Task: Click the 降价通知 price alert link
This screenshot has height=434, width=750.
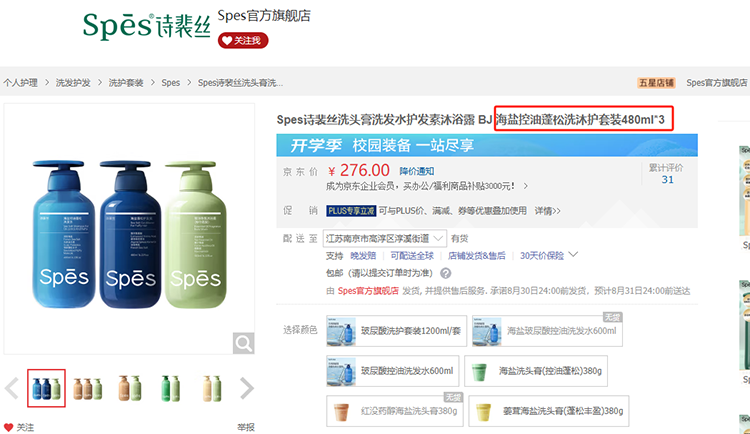Action: coord(416,171)
